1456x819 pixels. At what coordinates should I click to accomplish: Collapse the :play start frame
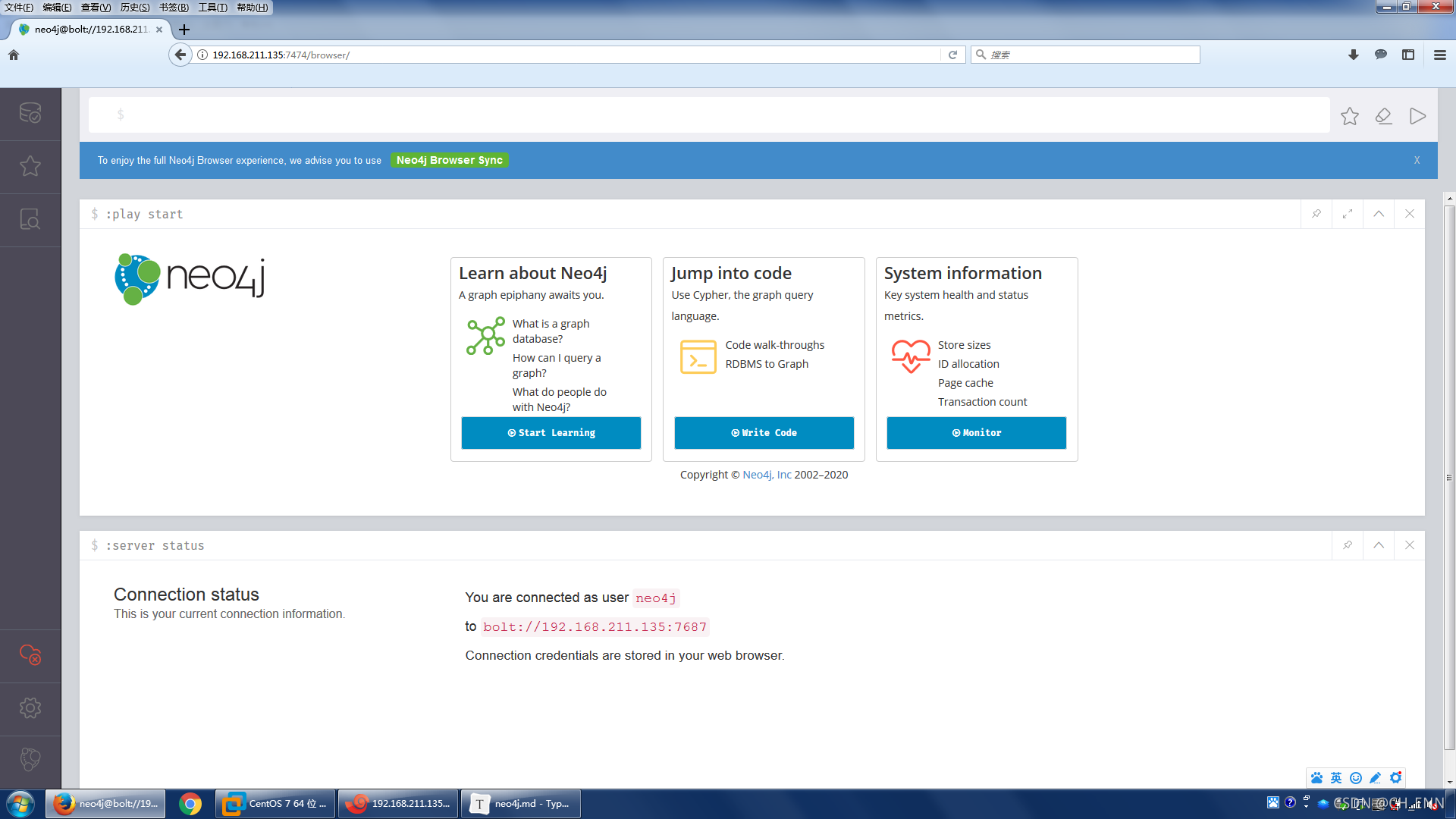(x=1379, y=214)
